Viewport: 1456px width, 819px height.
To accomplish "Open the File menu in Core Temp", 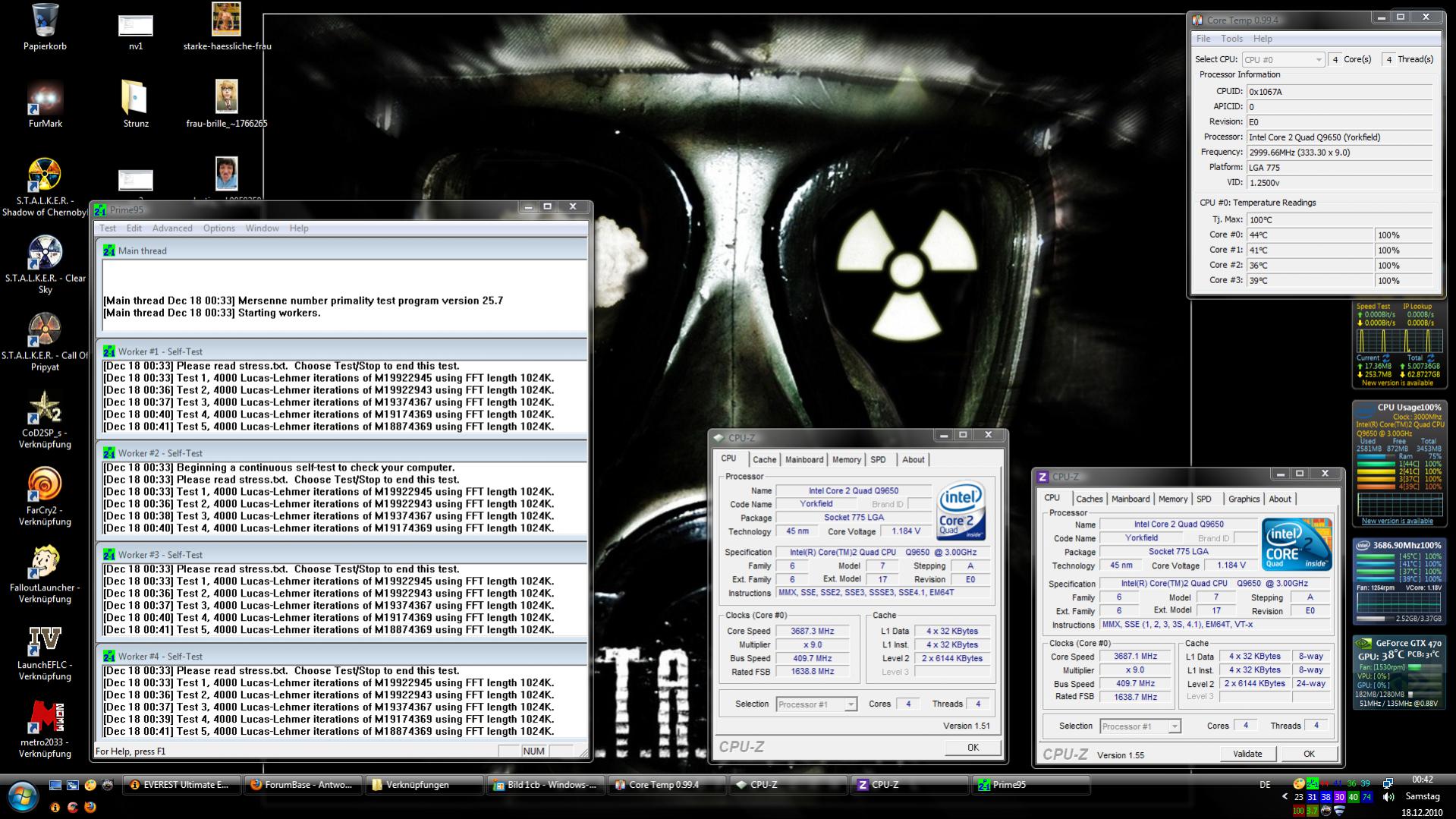I will click(x=1203, y=39).
